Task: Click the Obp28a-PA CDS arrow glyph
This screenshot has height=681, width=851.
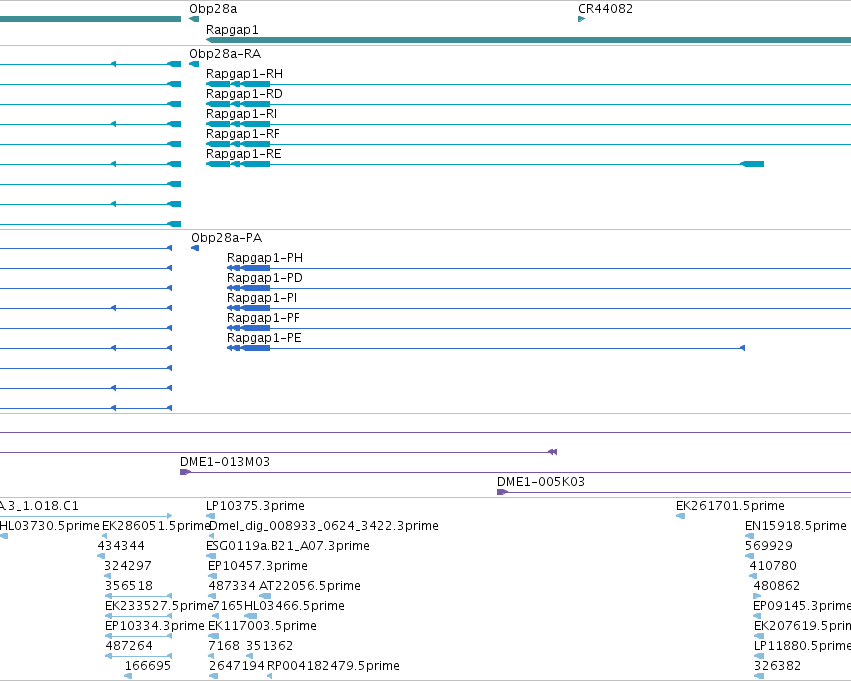Action: [195, 248]
